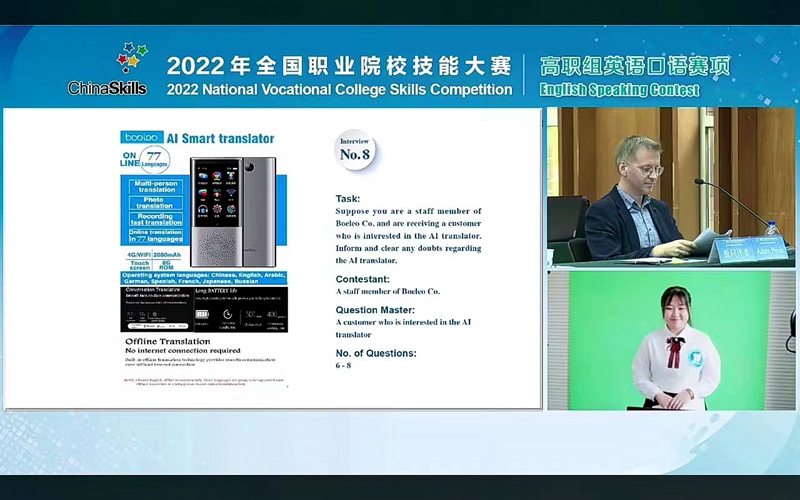
Task: Click the Interview No.8 round badge
Action: coord(355,149)
